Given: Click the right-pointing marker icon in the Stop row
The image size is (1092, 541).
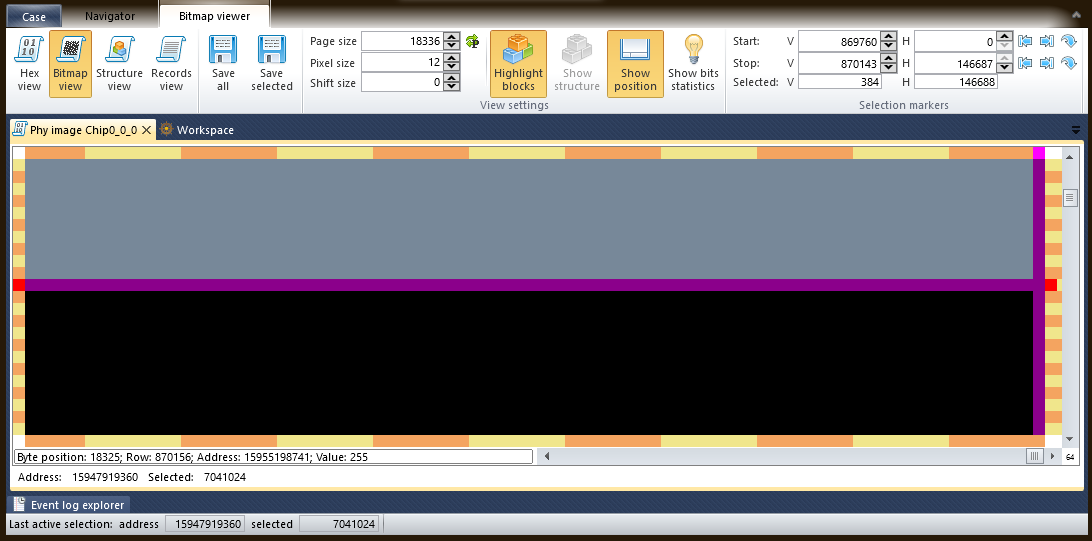Looking at the screenshot, I should point(1046,63).
